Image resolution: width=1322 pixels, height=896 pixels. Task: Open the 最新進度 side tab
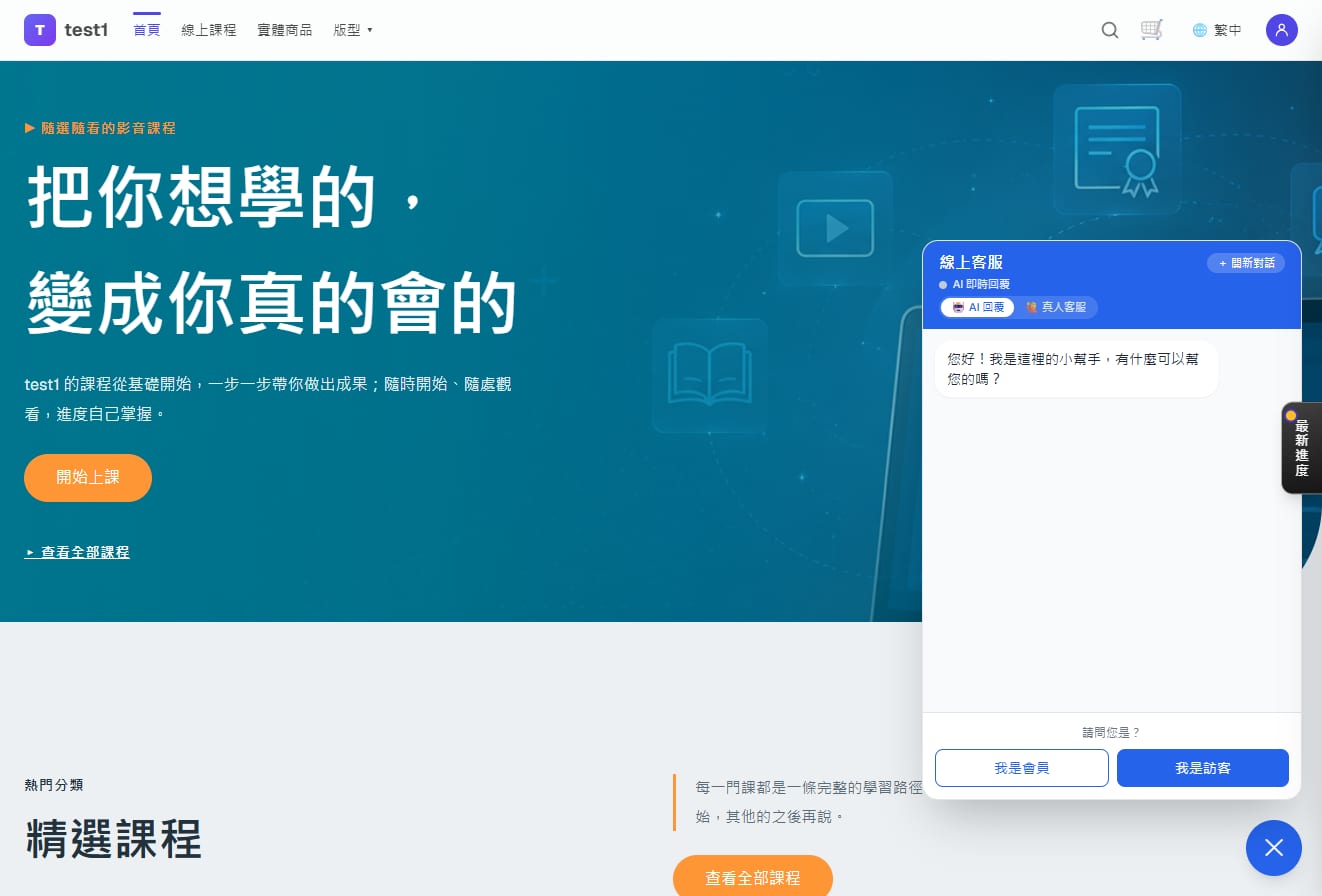point(1301,448)
